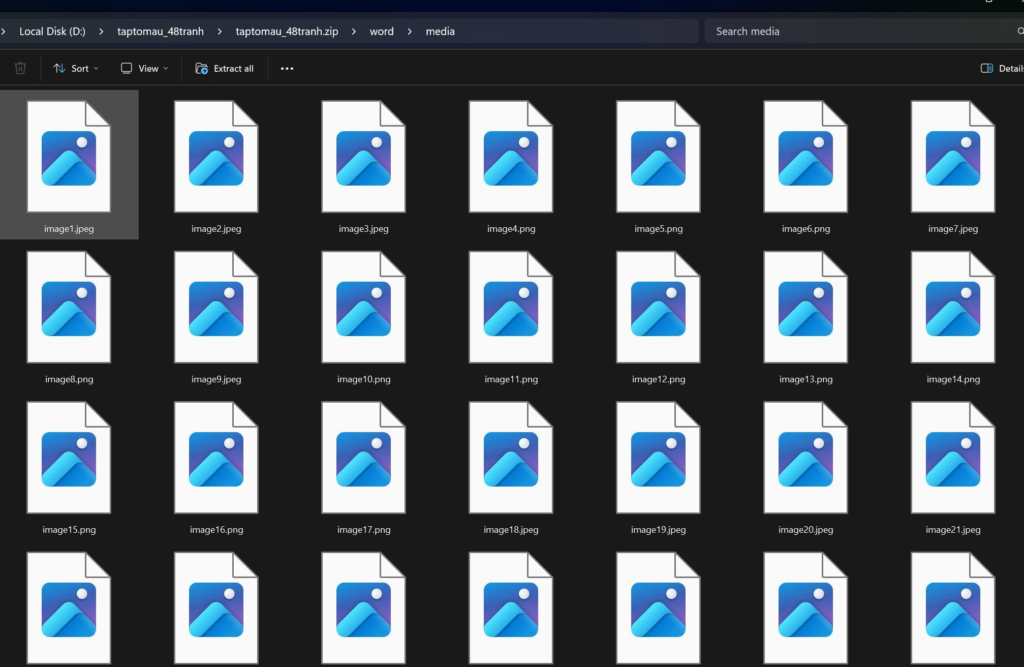Viewport: 1024px width, 667px height.
Task: Expand chevron after taptomau_48tranh breadcrumb
Action: [219, 31]
